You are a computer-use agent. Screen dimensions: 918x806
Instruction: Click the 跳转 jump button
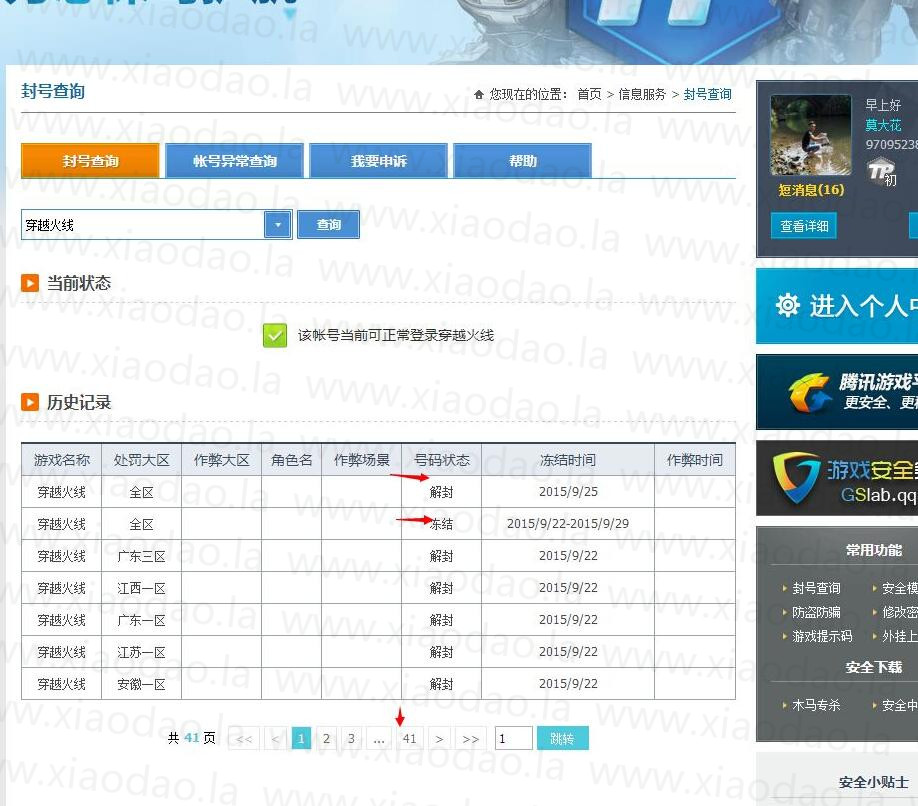tap(562, 739)
